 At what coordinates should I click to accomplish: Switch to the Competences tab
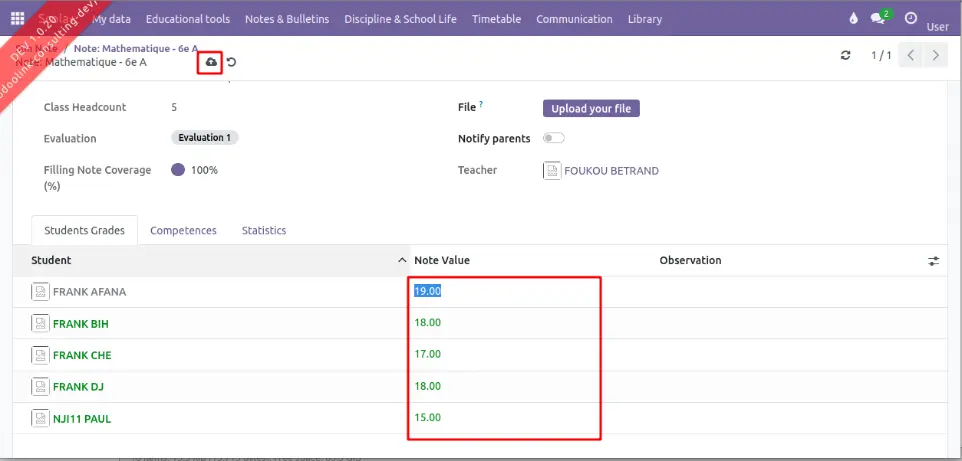(183, 230)
